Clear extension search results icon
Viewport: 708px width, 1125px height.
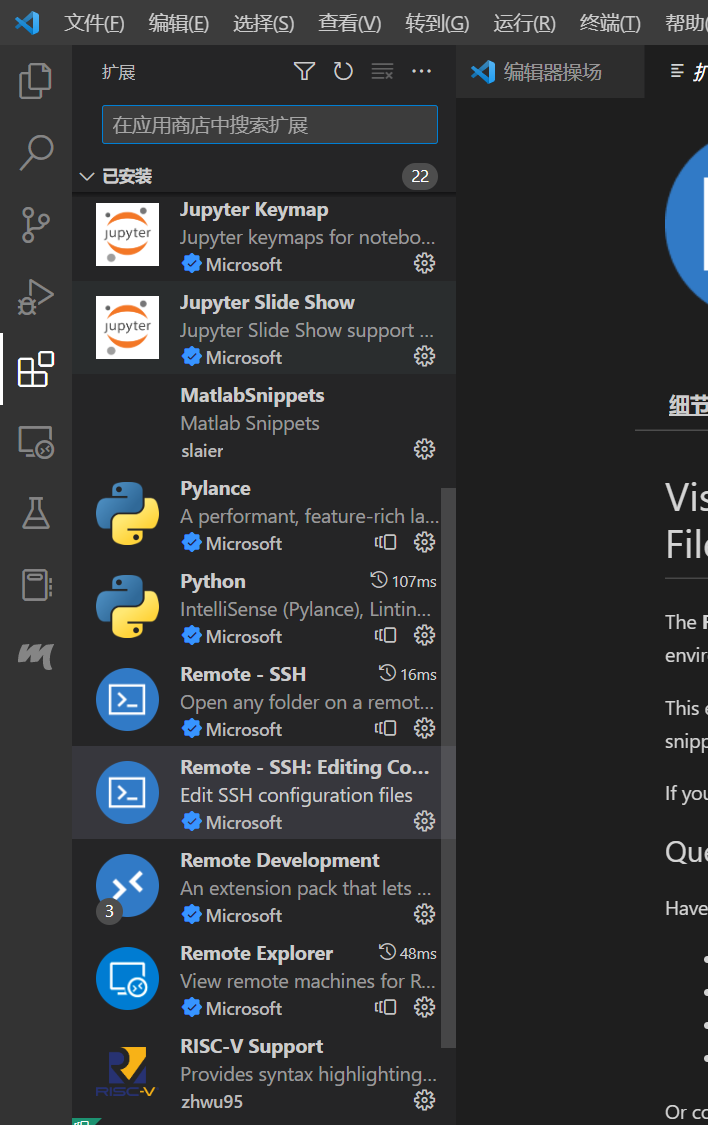click(382, 71)
